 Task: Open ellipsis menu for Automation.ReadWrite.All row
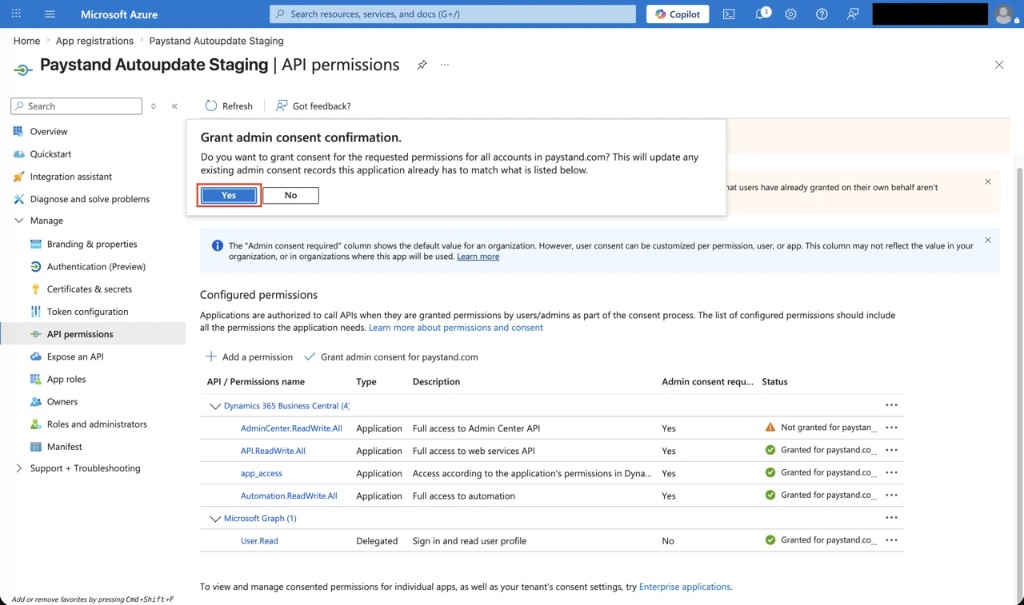[x=891, y=495]
